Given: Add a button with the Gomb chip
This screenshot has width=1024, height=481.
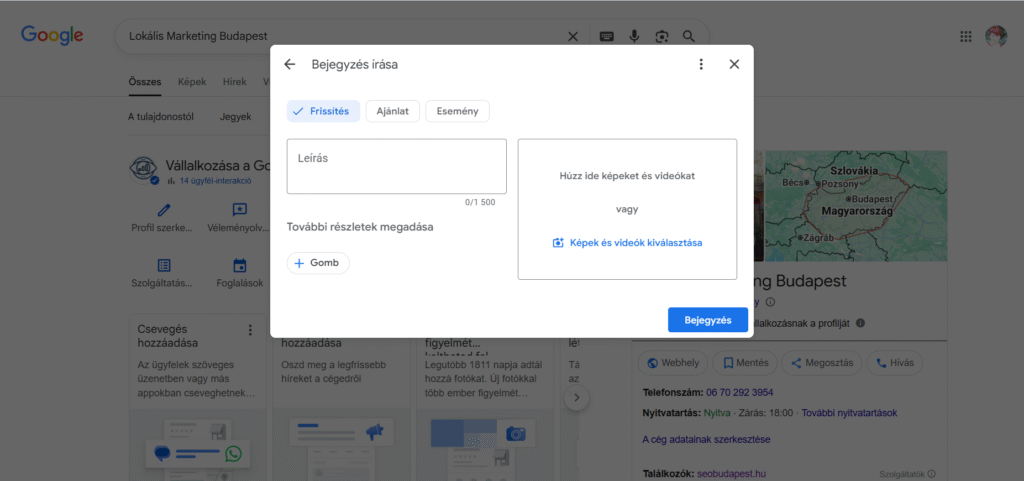Looking at the screenshot, I should (318, 263).
